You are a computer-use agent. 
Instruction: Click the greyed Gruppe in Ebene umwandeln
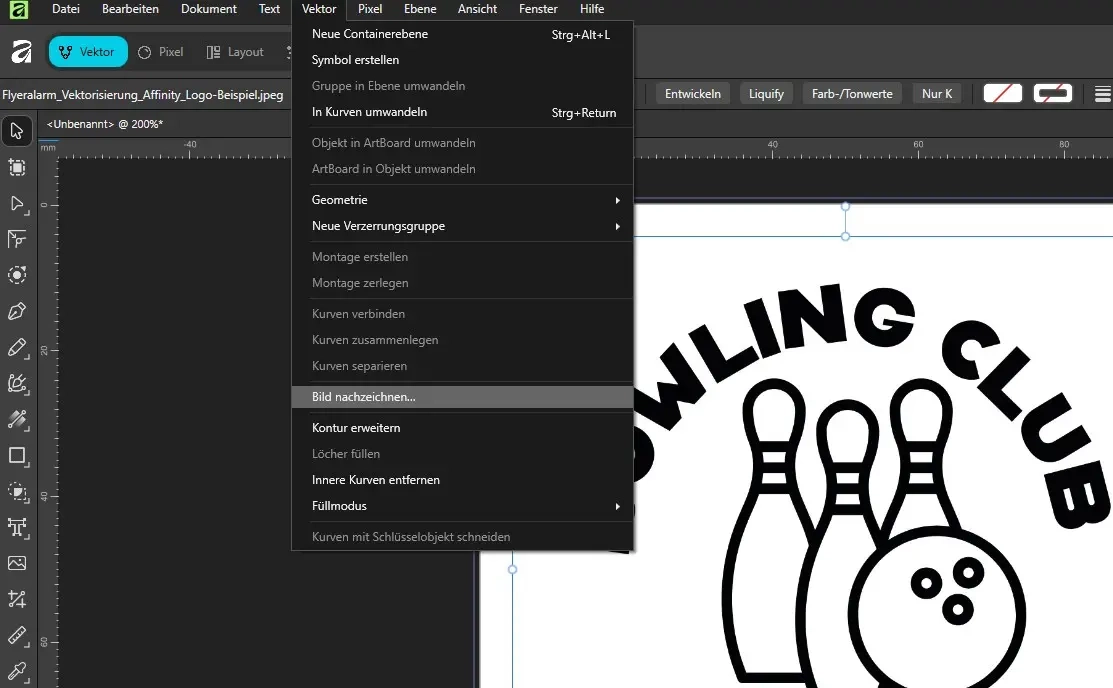pos(462,86)
